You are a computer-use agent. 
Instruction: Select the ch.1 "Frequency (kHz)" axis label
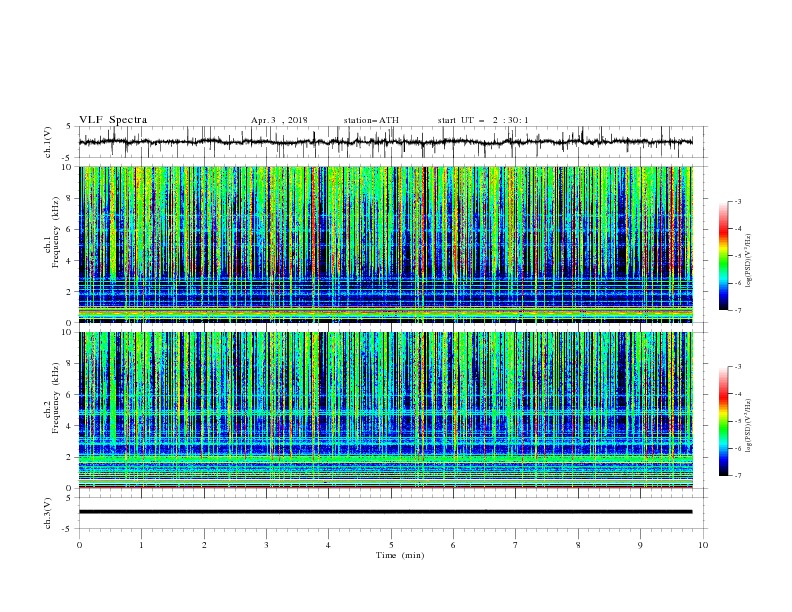point(55,233)
